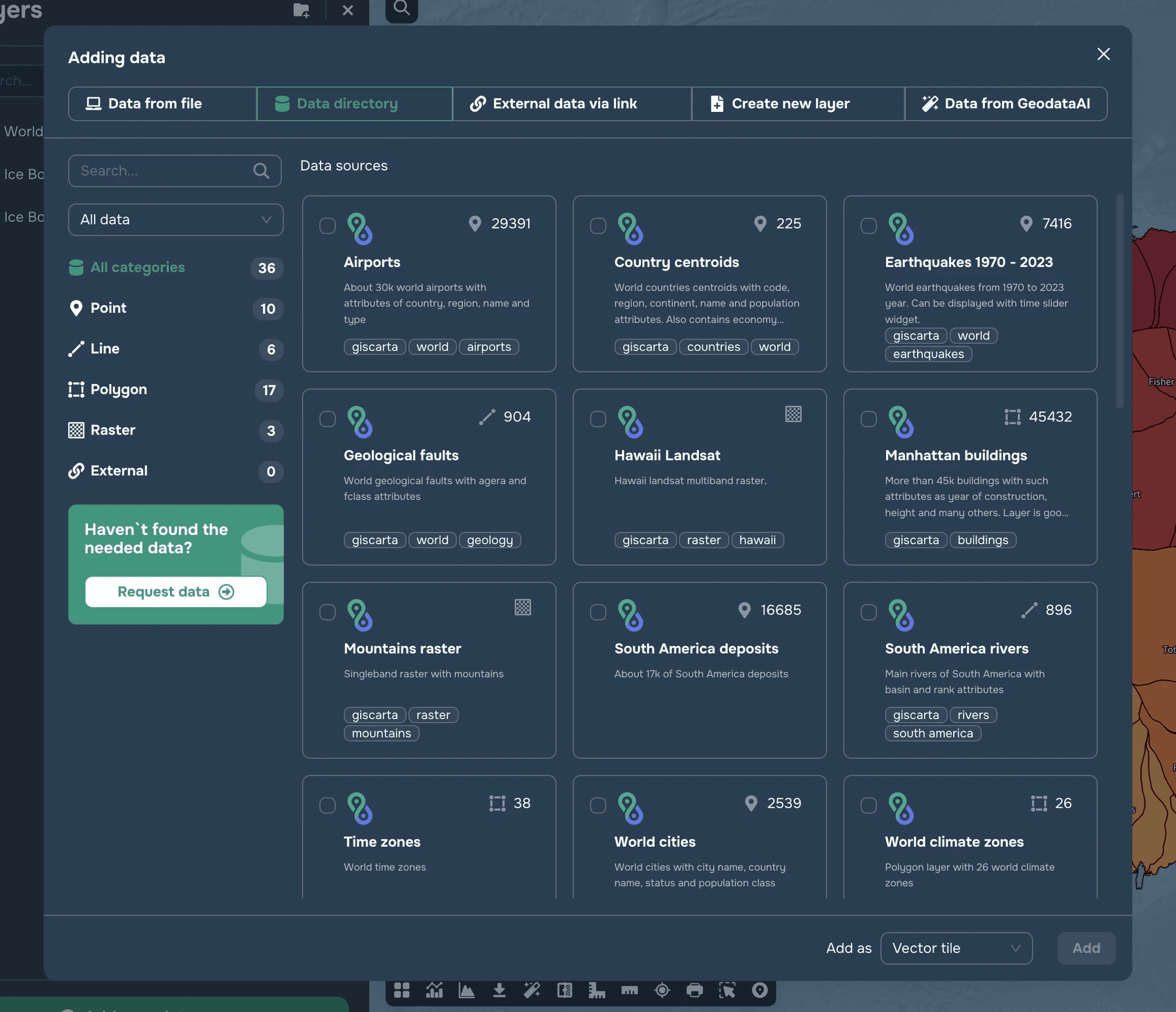This screenshot has width=1176, height=1012.
Task: Expand the Vector tile dropdown
Action: click(x=956, y=948)
